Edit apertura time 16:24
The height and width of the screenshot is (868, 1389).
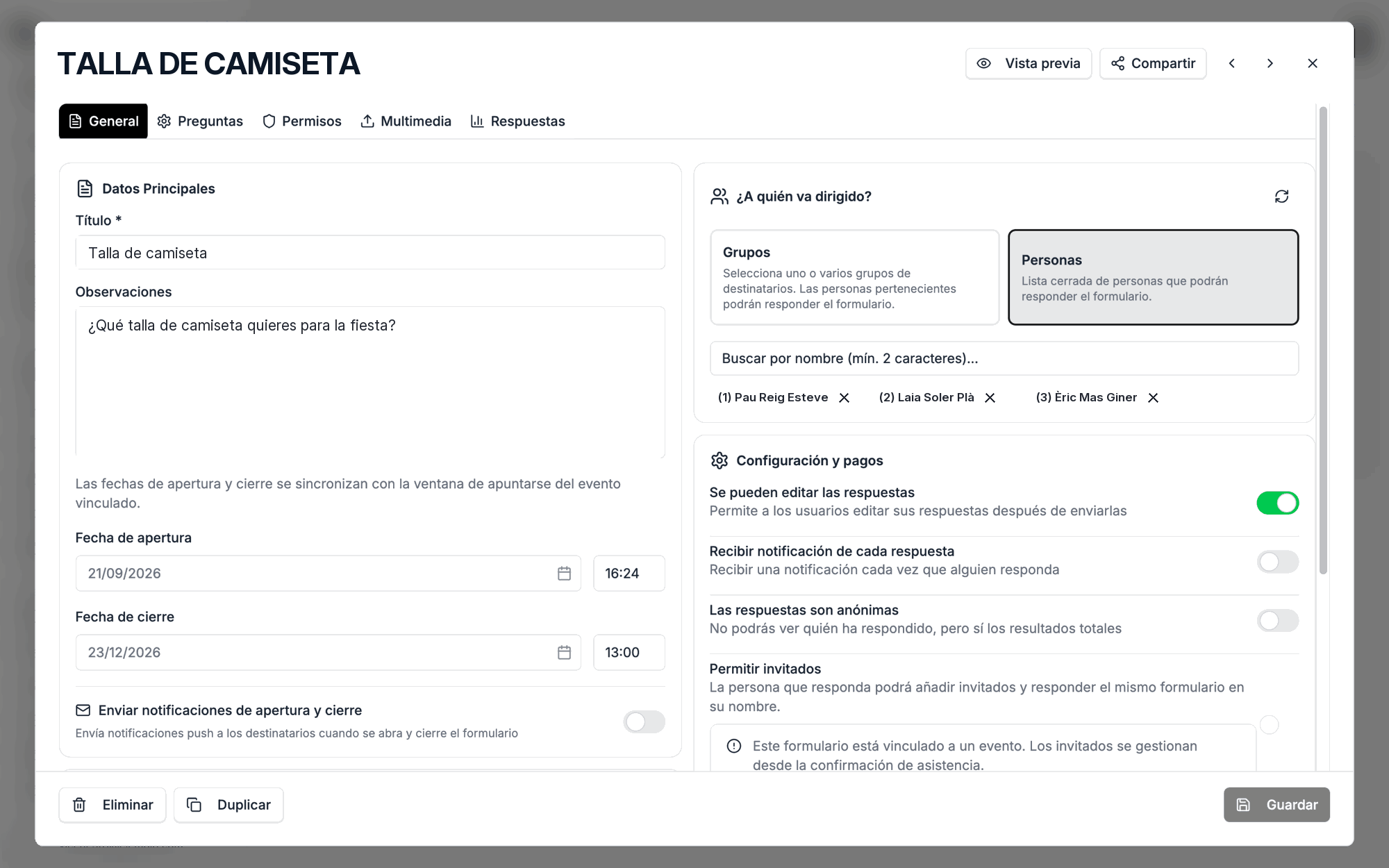[629, 574]
